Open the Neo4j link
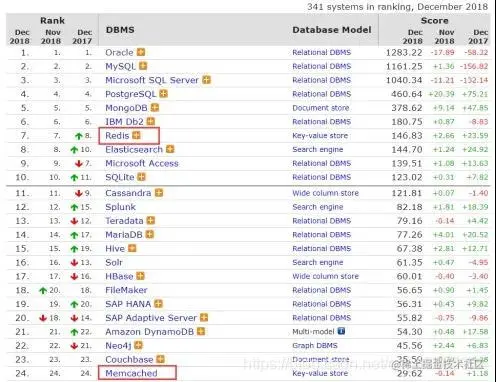The height and width of the screenshot is (382, 496). [x=118, y=346]
